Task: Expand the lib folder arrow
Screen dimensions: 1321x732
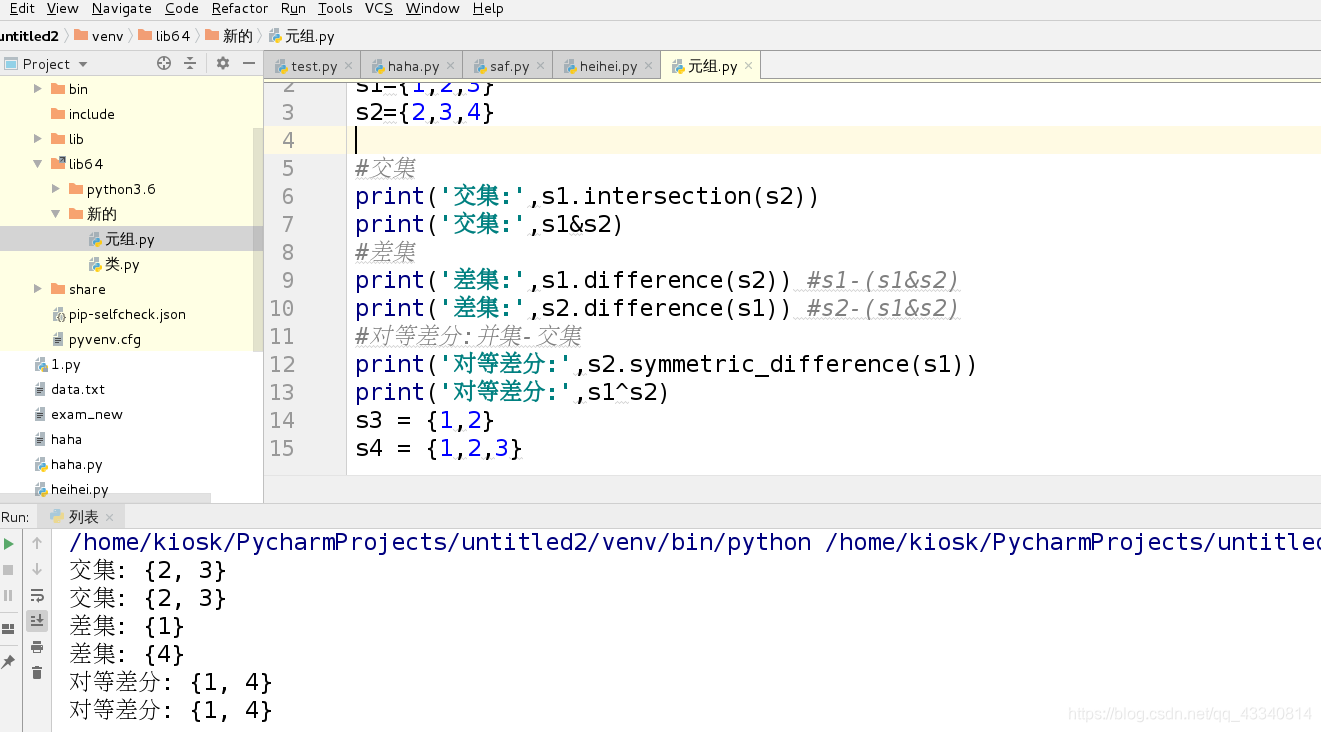Action: (x=38, y=139)
